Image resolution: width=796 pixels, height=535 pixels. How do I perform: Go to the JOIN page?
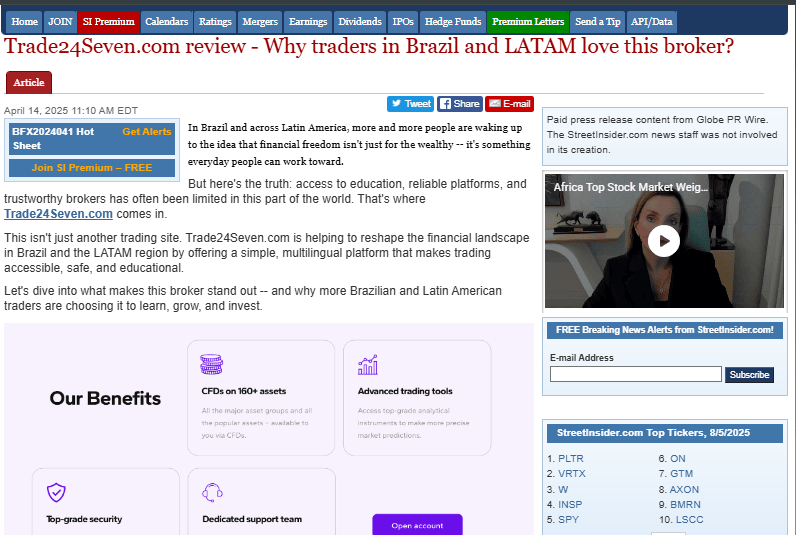click(60, 22)
